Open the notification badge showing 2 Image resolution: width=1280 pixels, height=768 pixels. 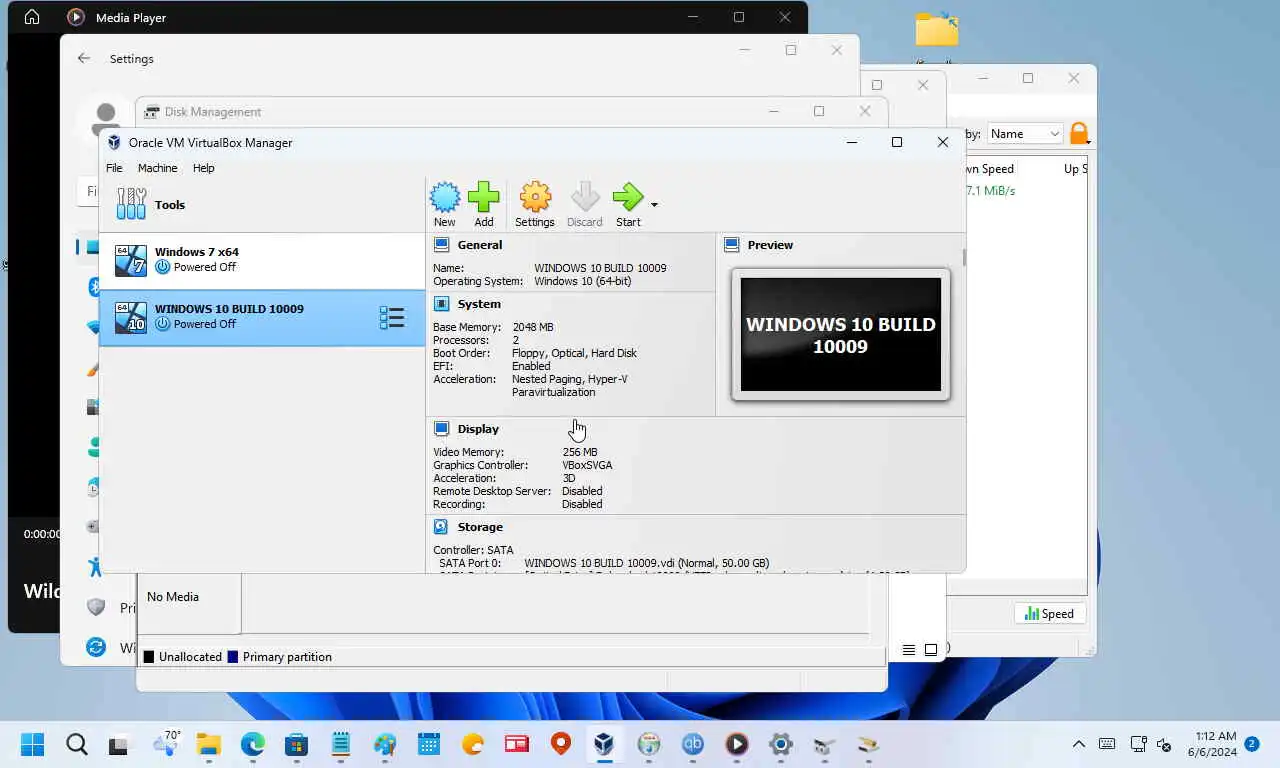click(x=1252, y=744)
